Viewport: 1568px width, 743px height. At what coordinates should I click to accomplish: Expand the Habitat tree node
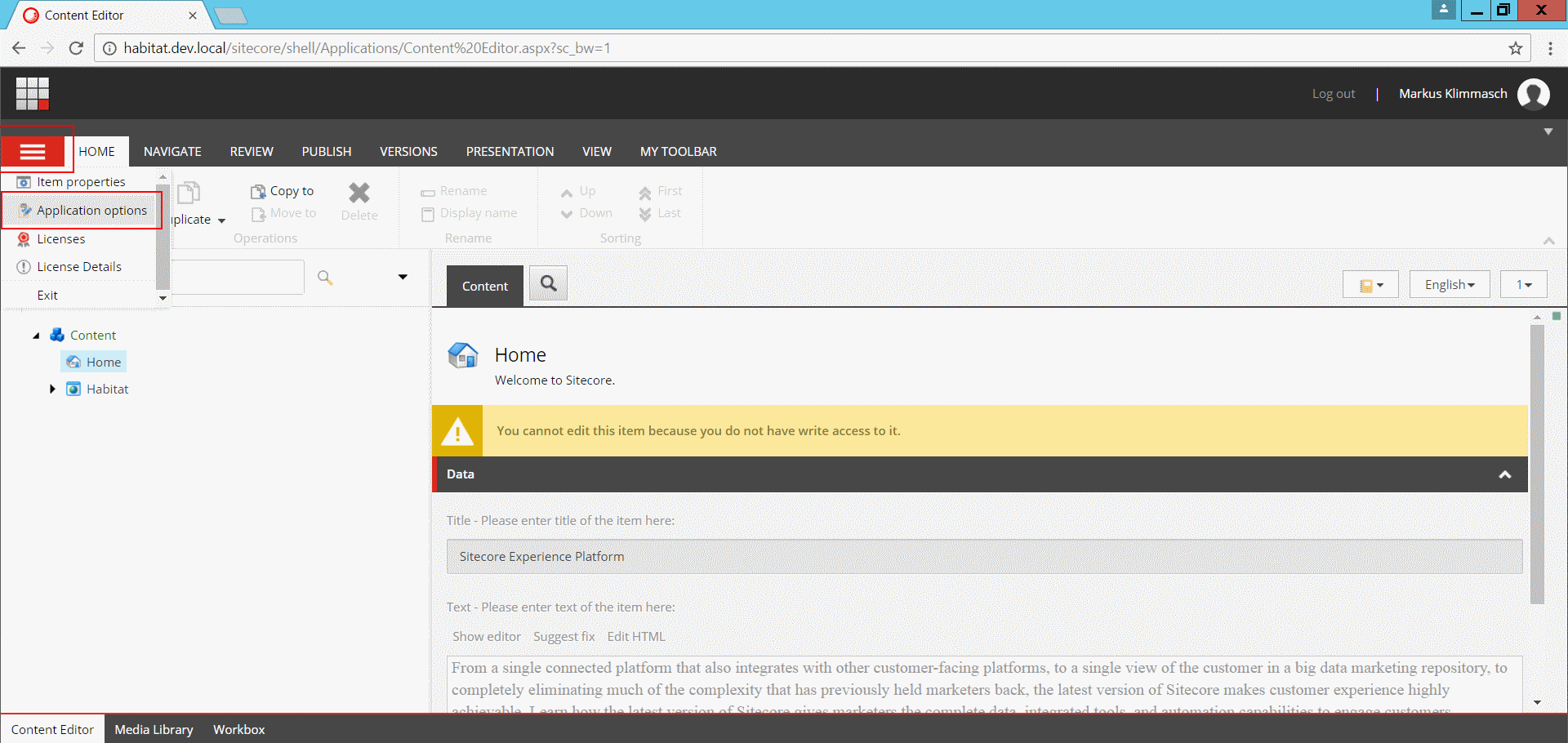52,389
